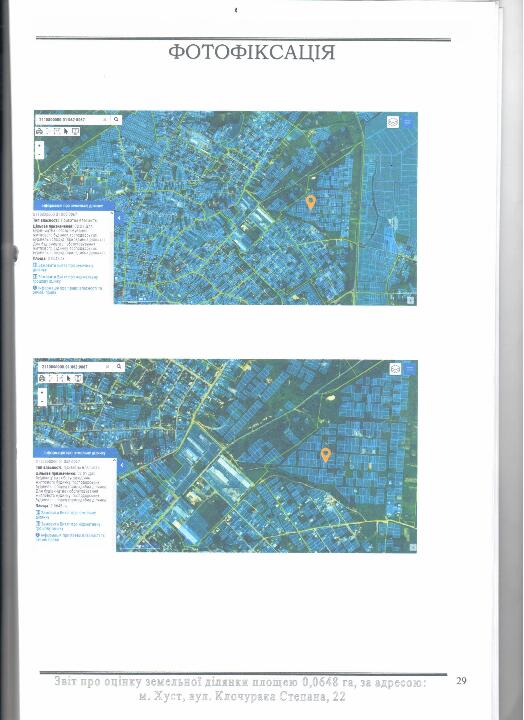Open the layers icon on the lower map
The height and width of the screenshot is (720, 524).
tap(395, 369)
